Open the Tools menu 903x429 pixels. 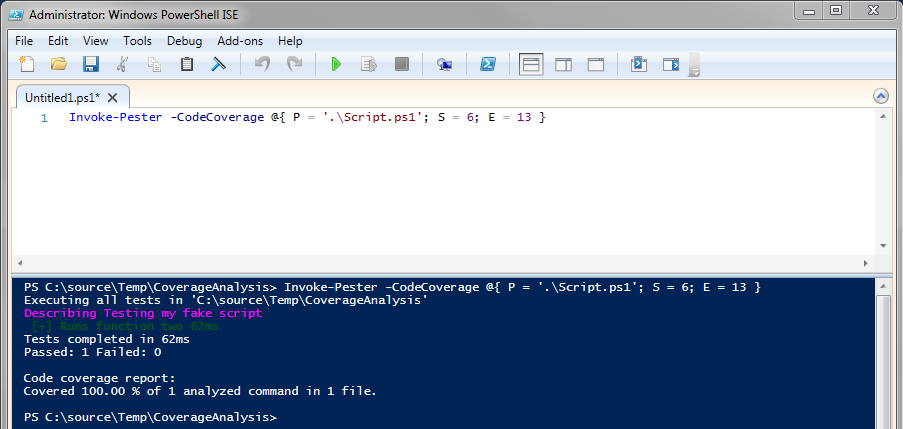(138, 41)
